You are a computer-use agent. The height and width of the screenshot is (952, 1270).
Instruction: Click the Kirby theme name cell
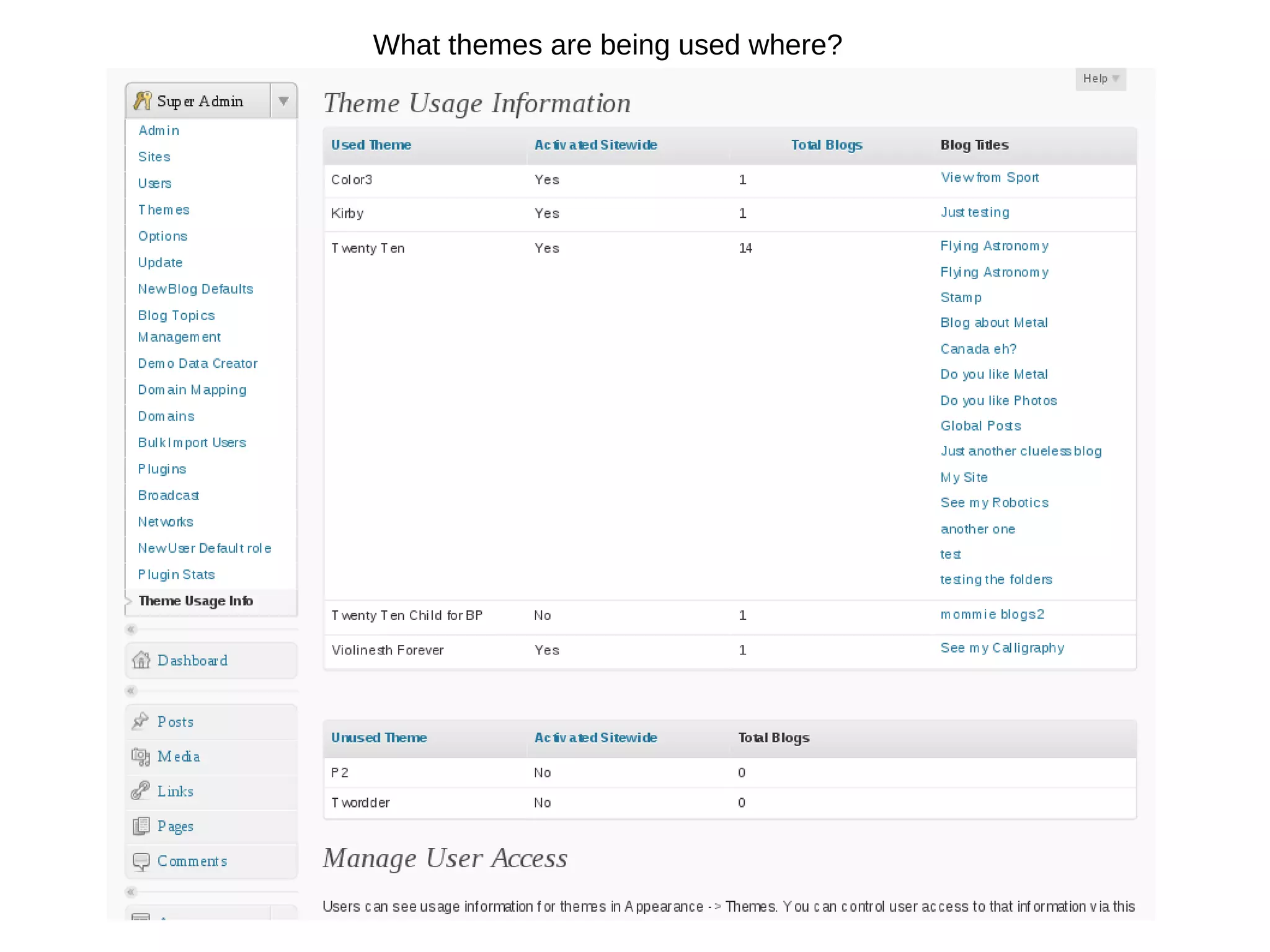pyautogui.click(x=347, y=214)
